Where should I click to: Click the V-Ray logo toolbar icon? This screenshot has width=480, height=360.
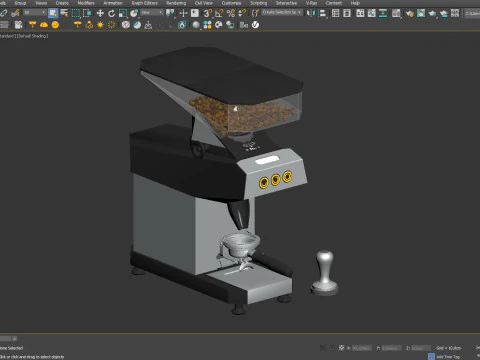click(255, 25)
